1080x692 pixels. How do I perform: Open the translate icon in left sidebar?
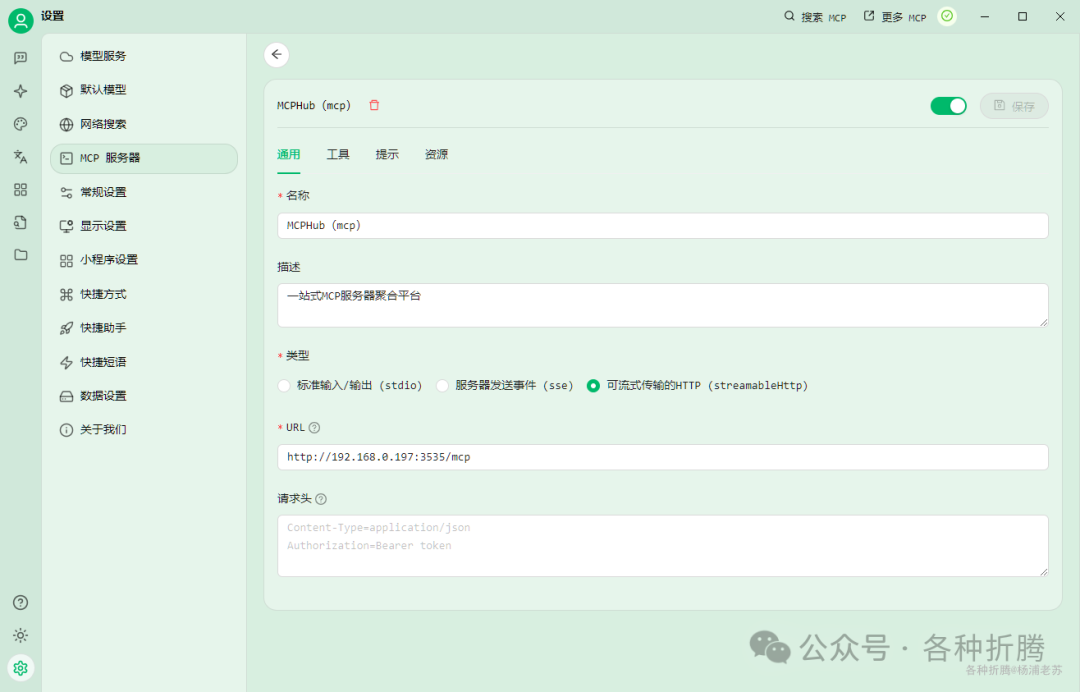[20, 157]
